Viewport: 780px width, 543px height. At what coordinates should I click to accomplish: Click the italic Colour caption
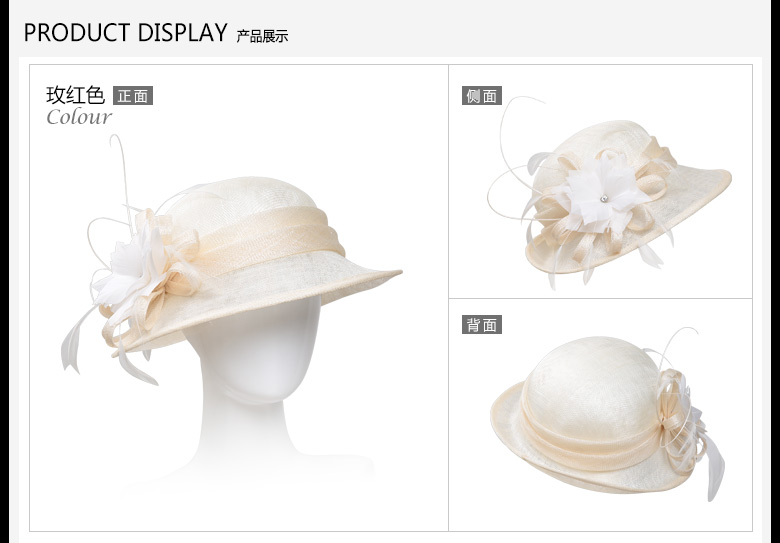tap(79, 118)
